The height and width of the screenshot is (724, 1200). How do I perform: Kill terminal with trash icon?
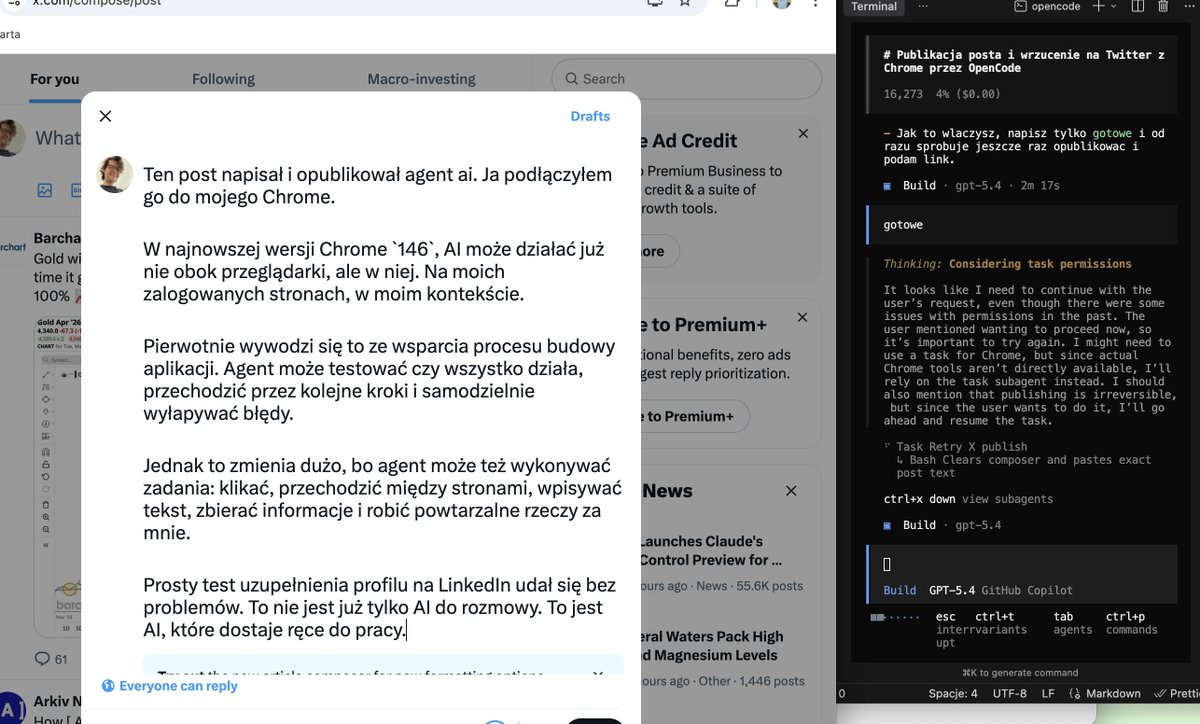point(1163,6)
